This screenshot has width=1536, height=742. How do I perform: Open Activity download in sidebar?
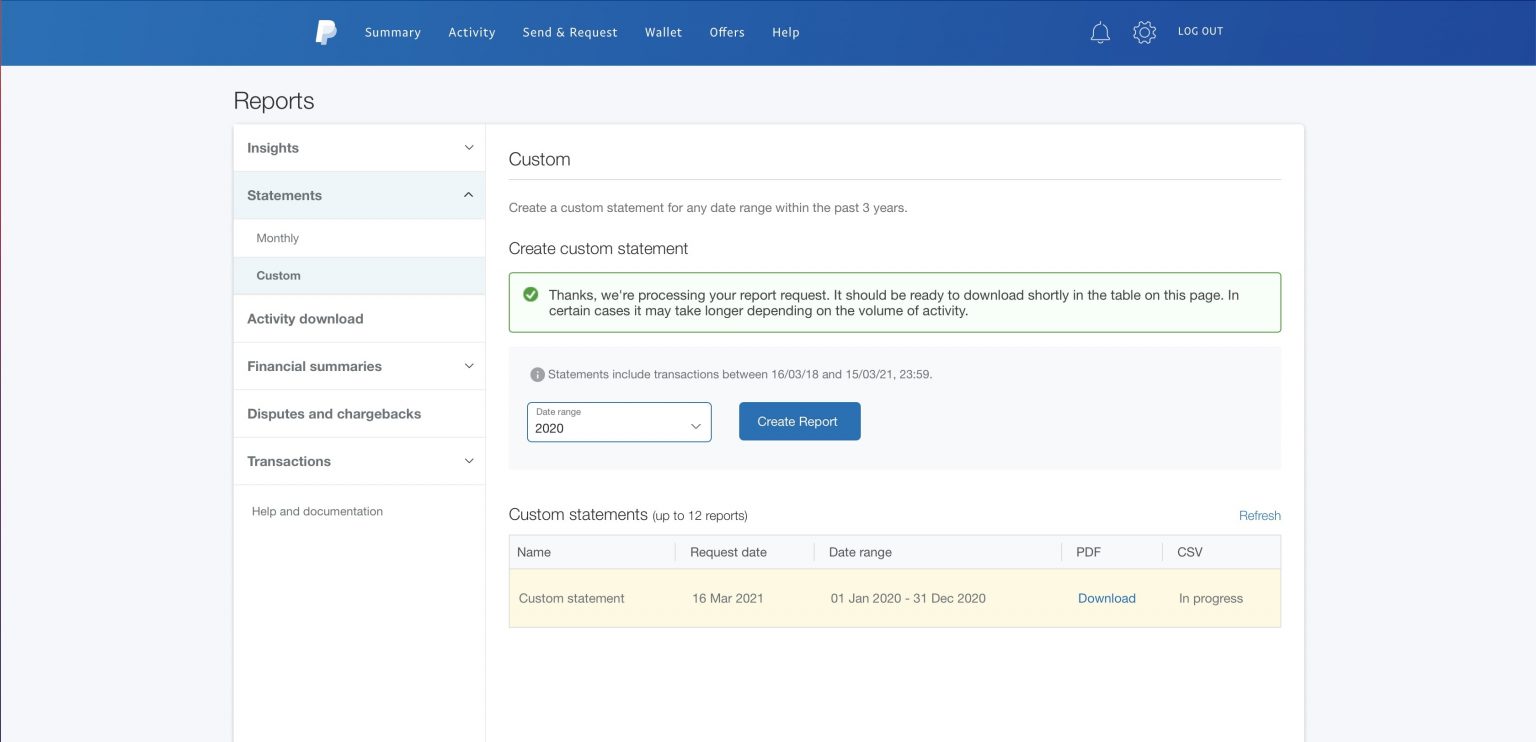tap(305, 319)
